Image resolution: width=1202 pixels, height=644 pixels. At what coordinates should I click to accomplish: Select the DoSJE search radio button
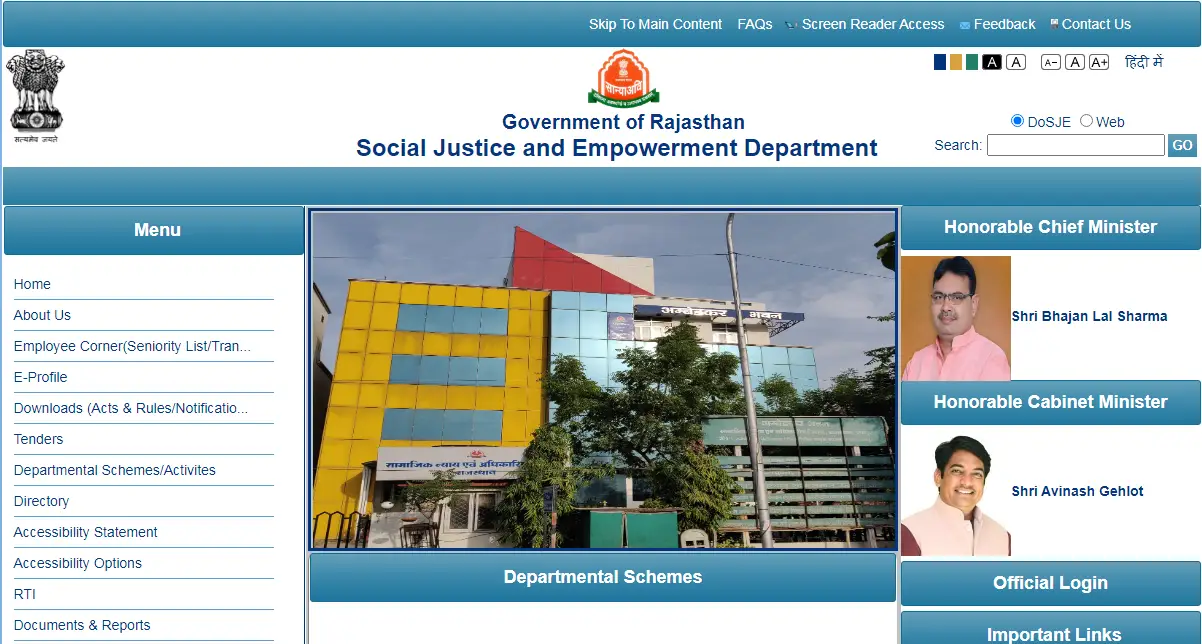coord(1018,121)
